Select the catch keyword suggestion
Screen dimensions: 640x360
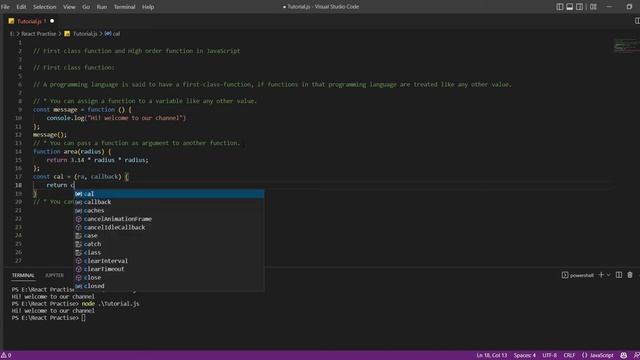[x=169, y=244]
